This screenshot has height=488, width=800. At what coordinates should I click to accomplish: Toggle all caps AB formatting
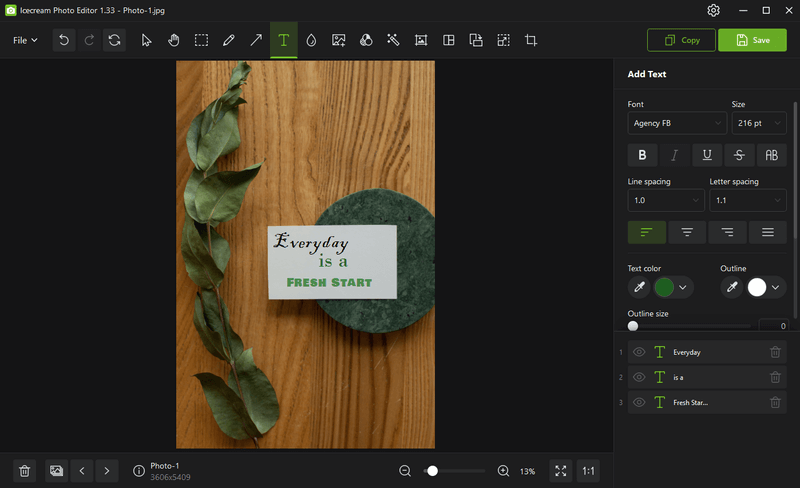(x=771, y=155)
